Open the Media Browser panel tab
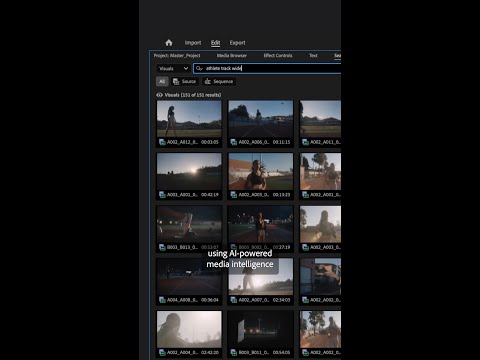Viewport: 480px width, 360px height. point(232,56)
